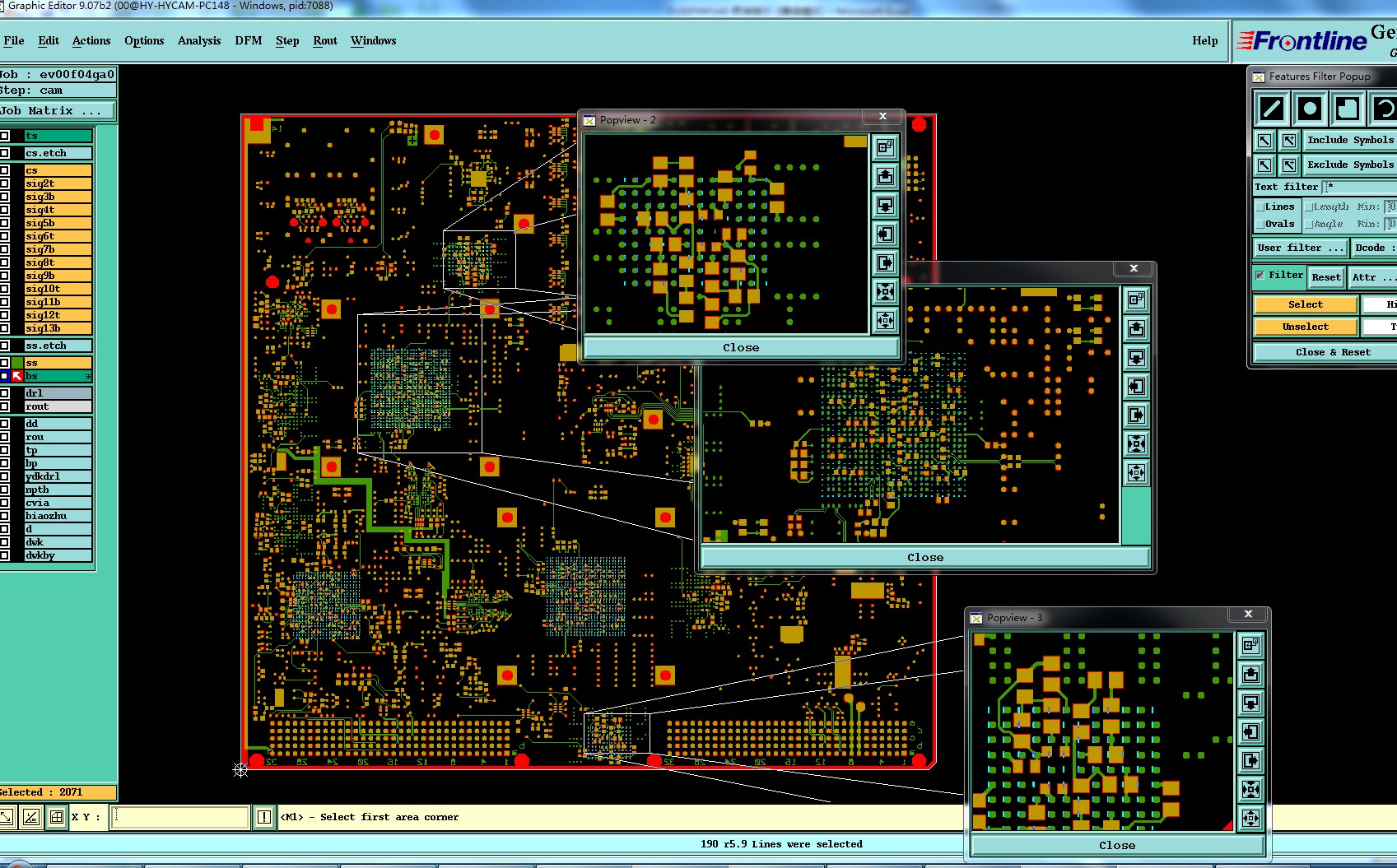Open the DFM menu
This screenshot has width=1397, height=868.
coord(249,40)
